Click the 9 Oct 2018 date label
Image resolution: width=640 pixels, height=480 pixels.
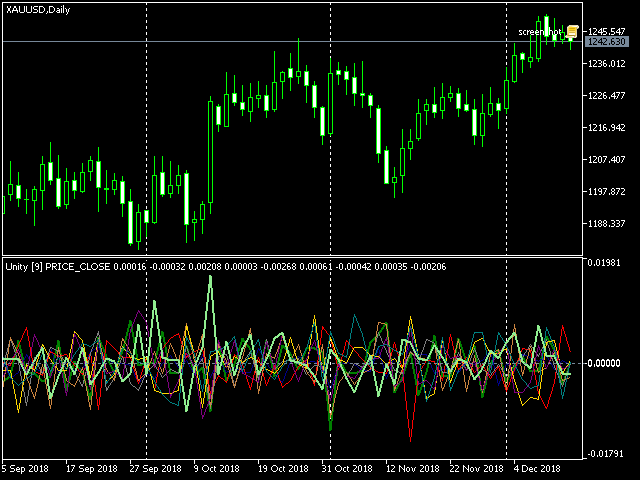tap(216, 469)
